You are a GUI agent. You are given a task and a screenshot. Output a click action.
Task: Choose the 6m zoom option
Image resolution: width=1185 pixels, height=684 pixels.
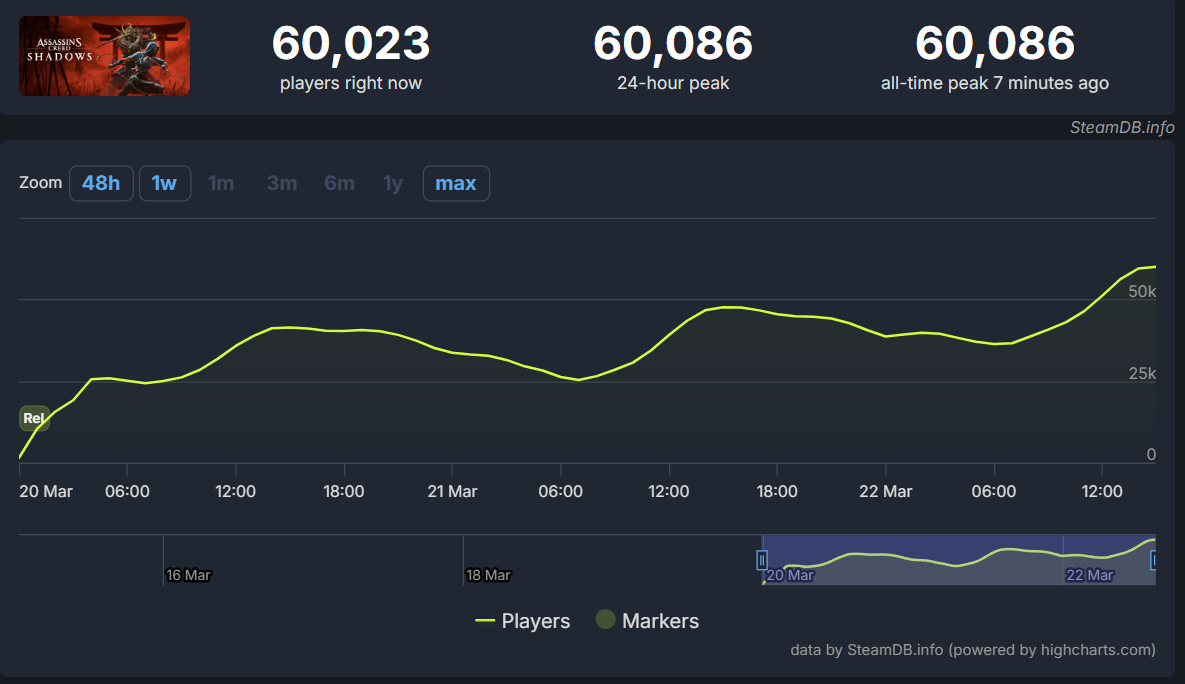point(339,183)
